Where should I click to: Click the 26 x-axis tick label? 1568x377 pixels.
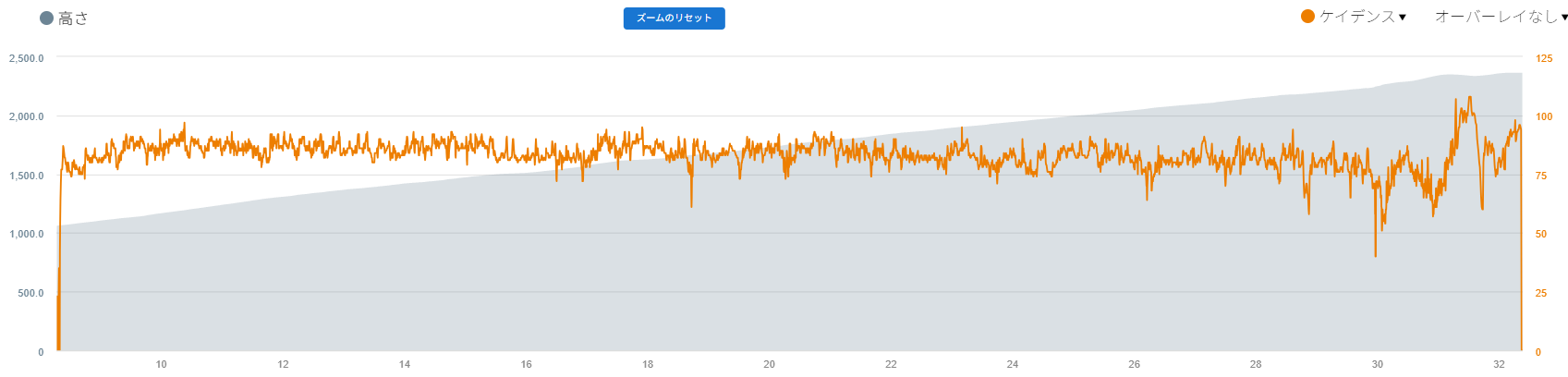tap(1134, 364)
